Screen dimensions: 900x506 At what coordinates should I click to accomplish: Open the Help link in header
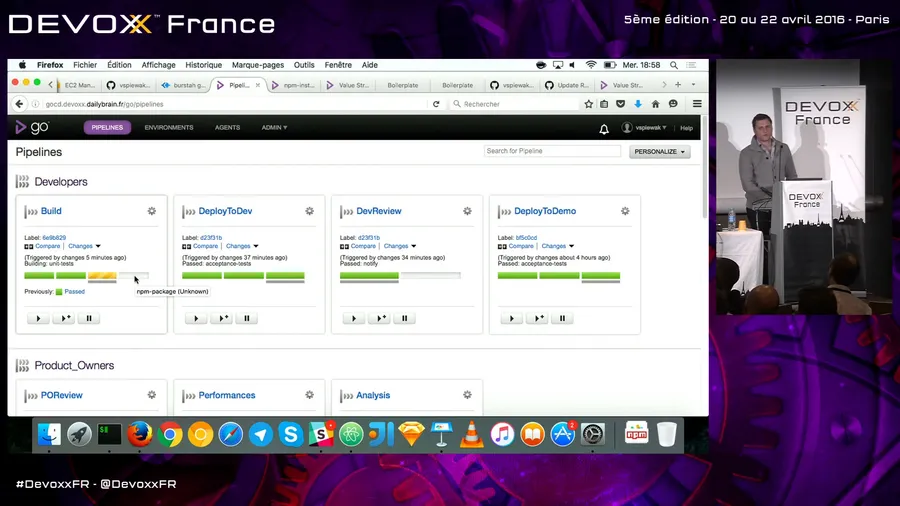pos(686,128)
